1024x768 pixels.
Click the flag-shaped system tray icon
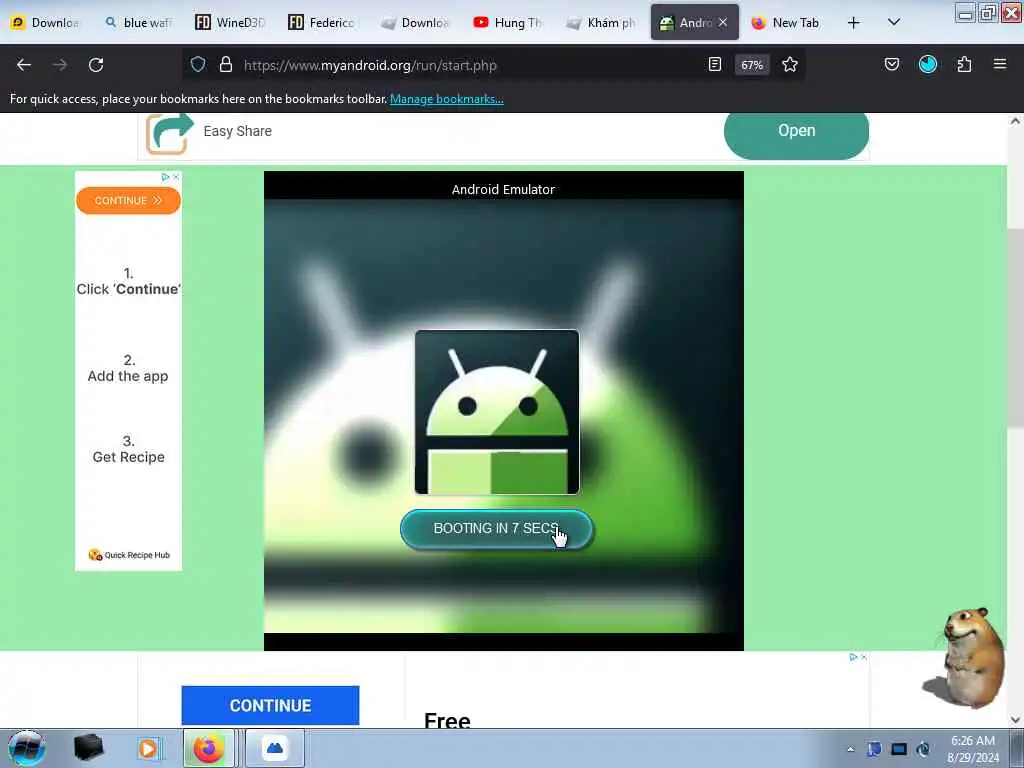tap(874, 749)
